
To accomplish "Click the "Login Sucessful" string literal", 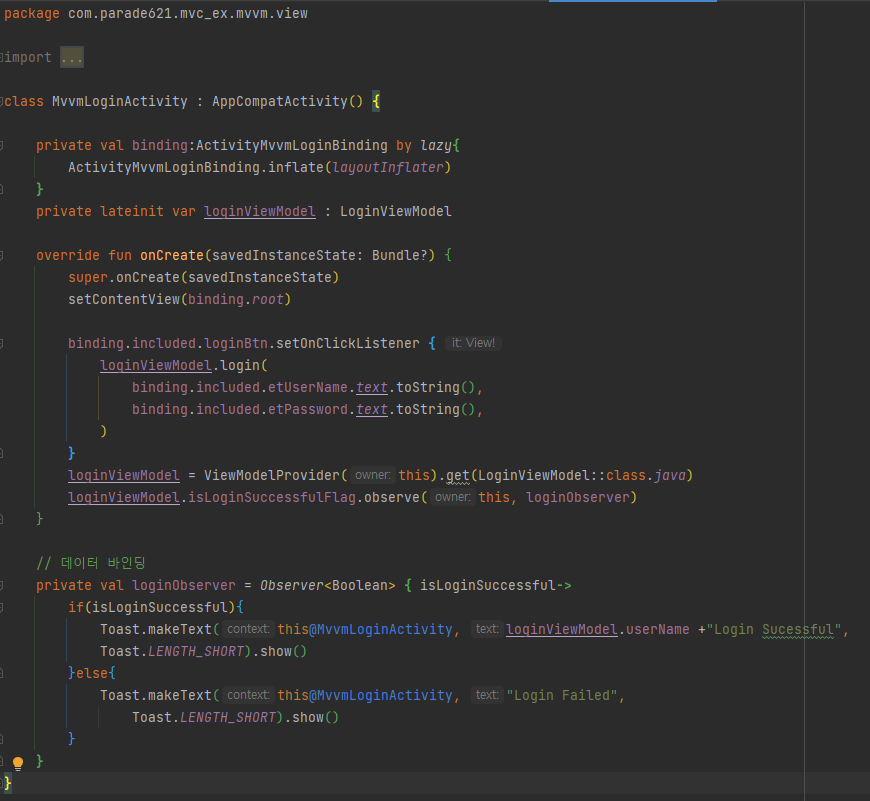I will click(773, 630).
